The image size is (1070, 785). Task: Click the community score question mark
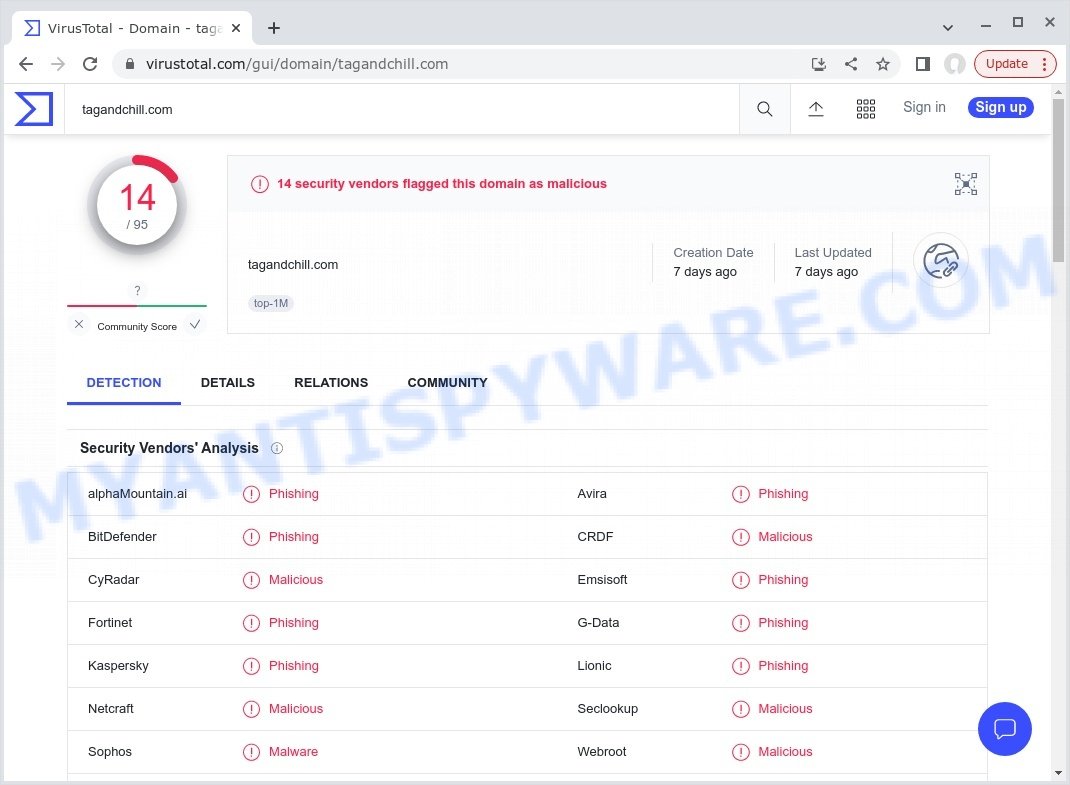(x=137, y=291)
